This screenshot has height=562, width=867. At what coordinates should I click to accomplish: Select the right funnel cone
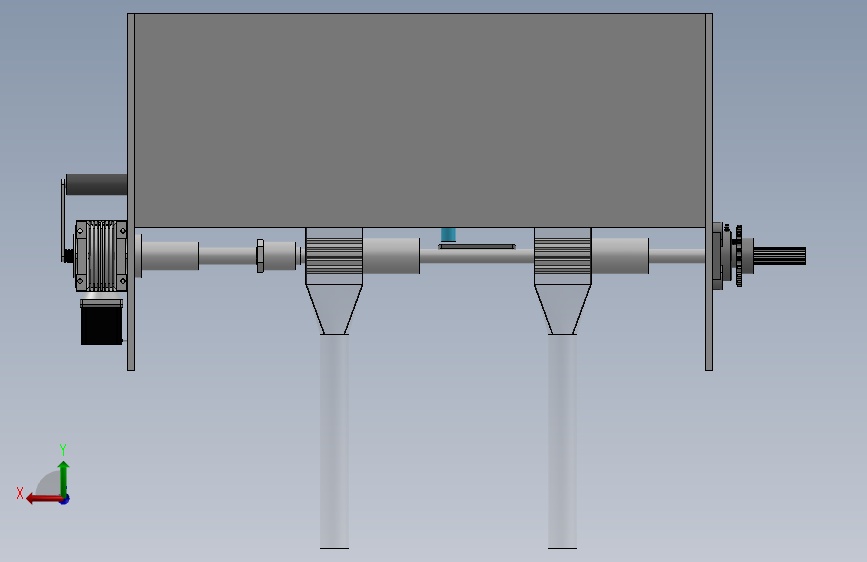pos(562,309)
